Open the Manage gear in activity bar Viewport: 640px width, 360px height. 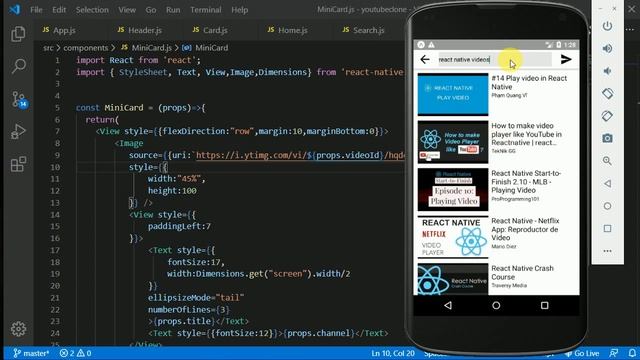[18, 329]
